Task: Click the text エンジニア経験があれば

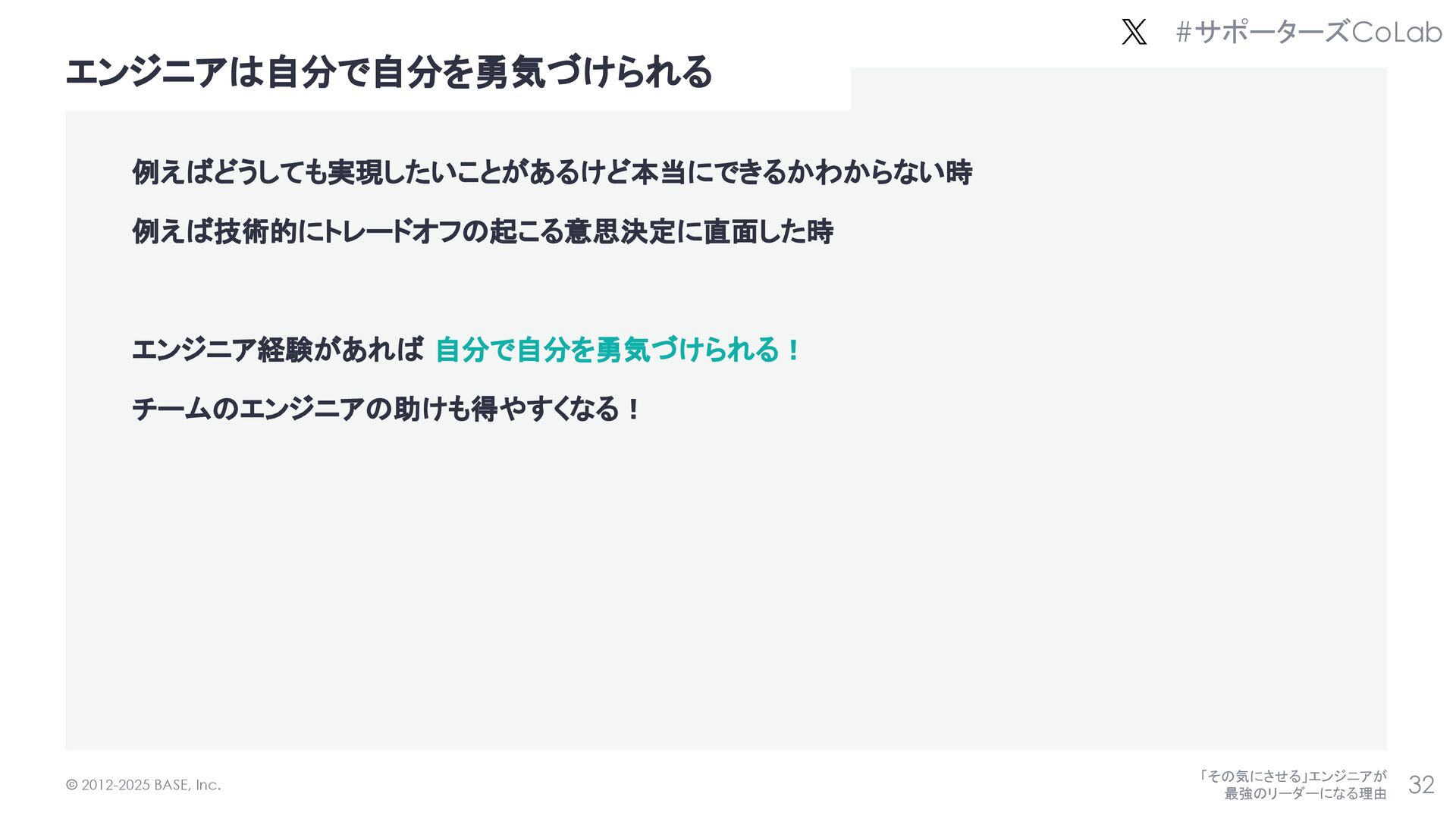Action: pos(278,350)
